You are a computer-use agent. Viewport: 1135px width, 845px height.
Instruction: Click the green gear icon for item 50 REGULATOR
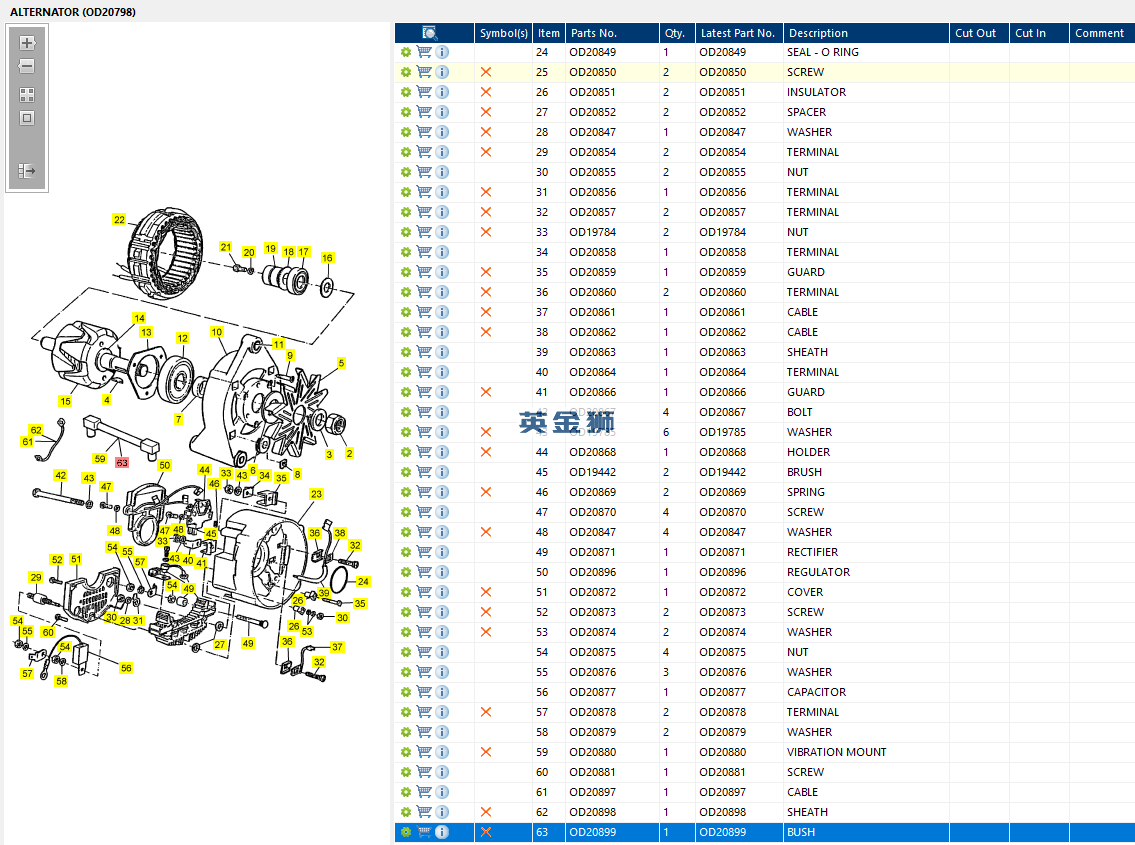pyautogui.click(x=406, y=572)
